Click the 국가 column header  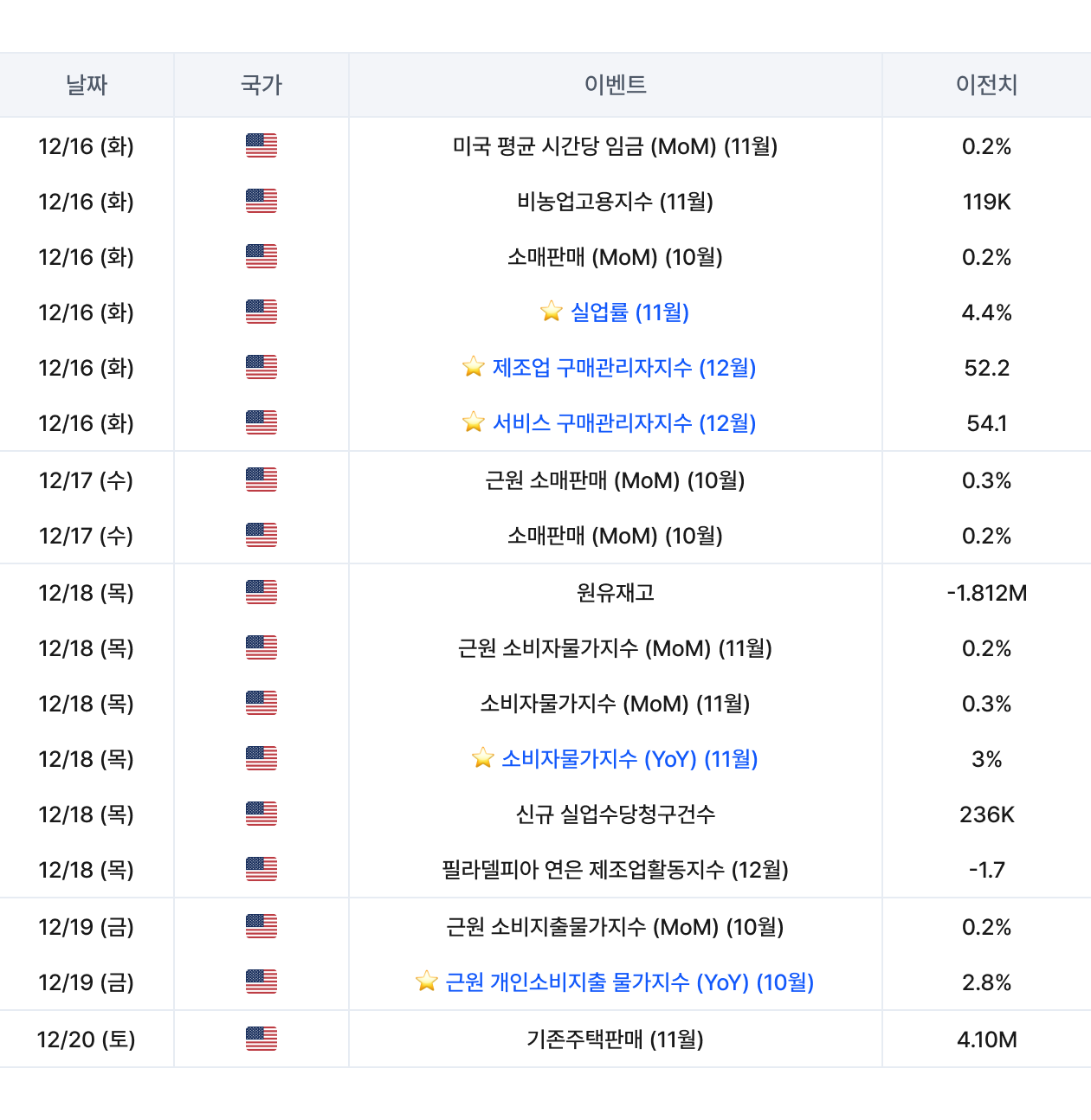tap(261, 85)
